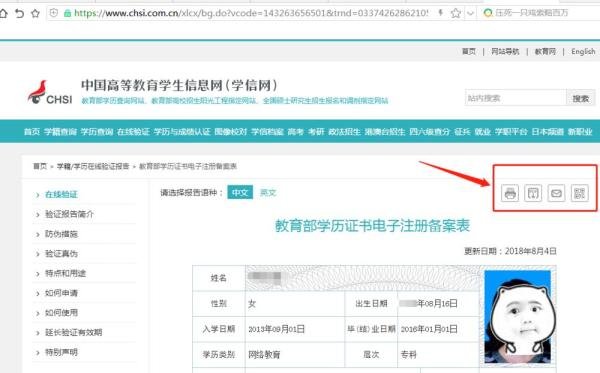Click the 更新日期：2018年8月4日 text
The image size is (600, 373).
tap(510, 251)
